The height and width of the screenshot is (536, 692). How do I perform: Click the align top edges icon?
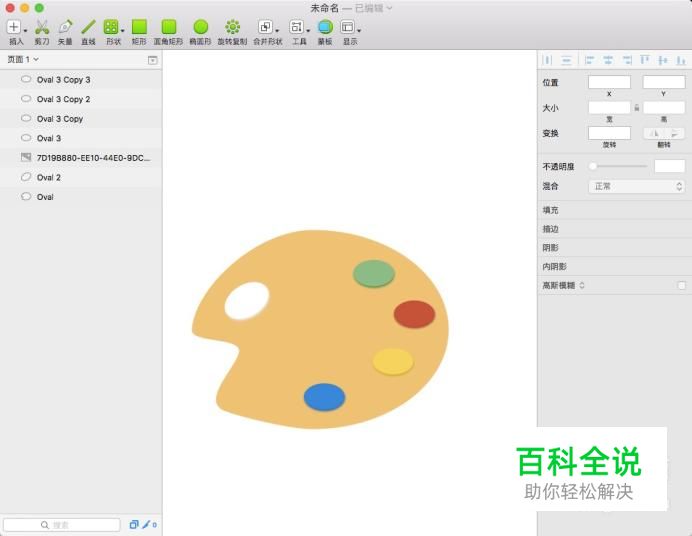coord(645,60)
